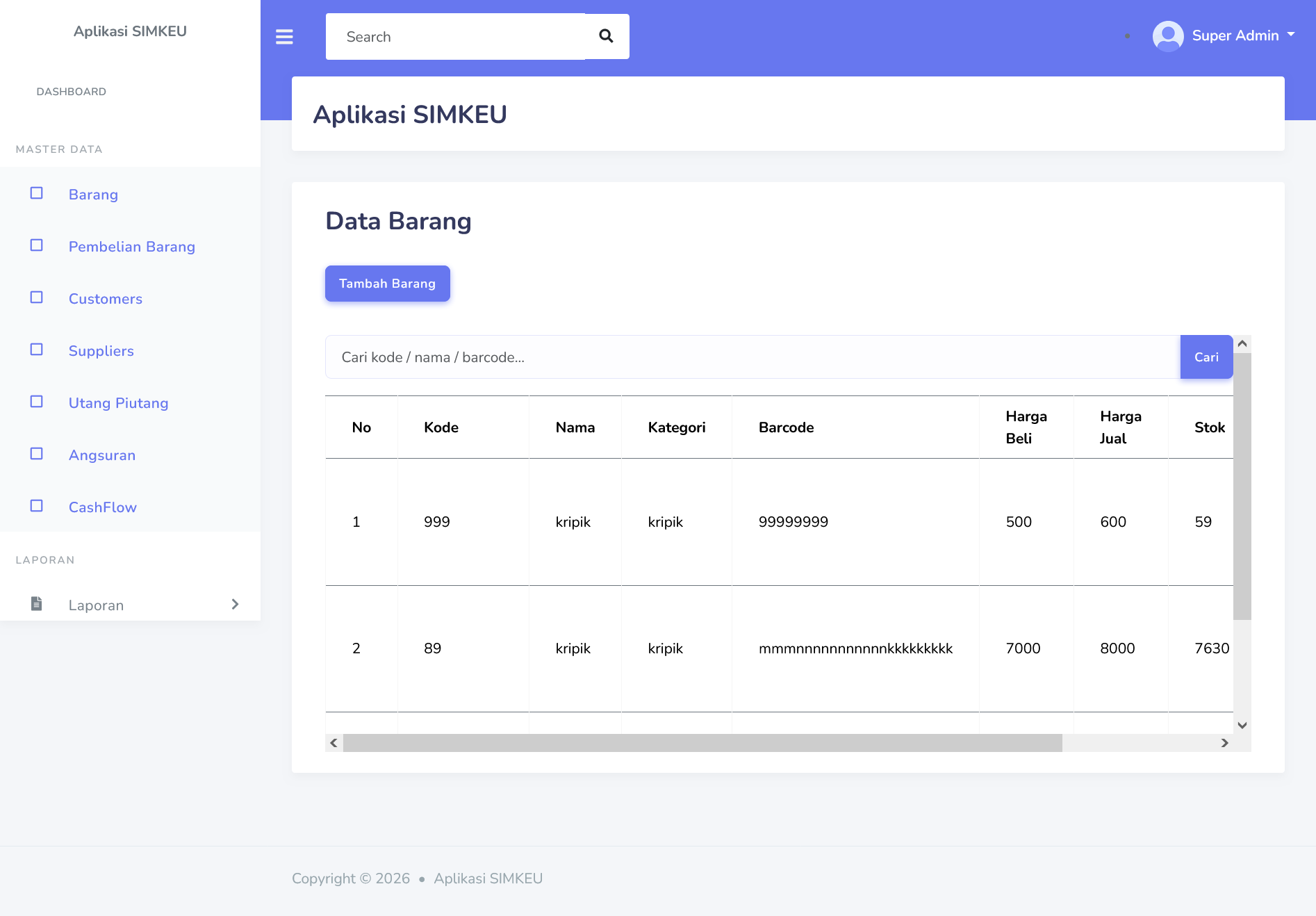Click the square icon beside CashFlow
The image size is (1316, 916).
[x=37, y=506]
